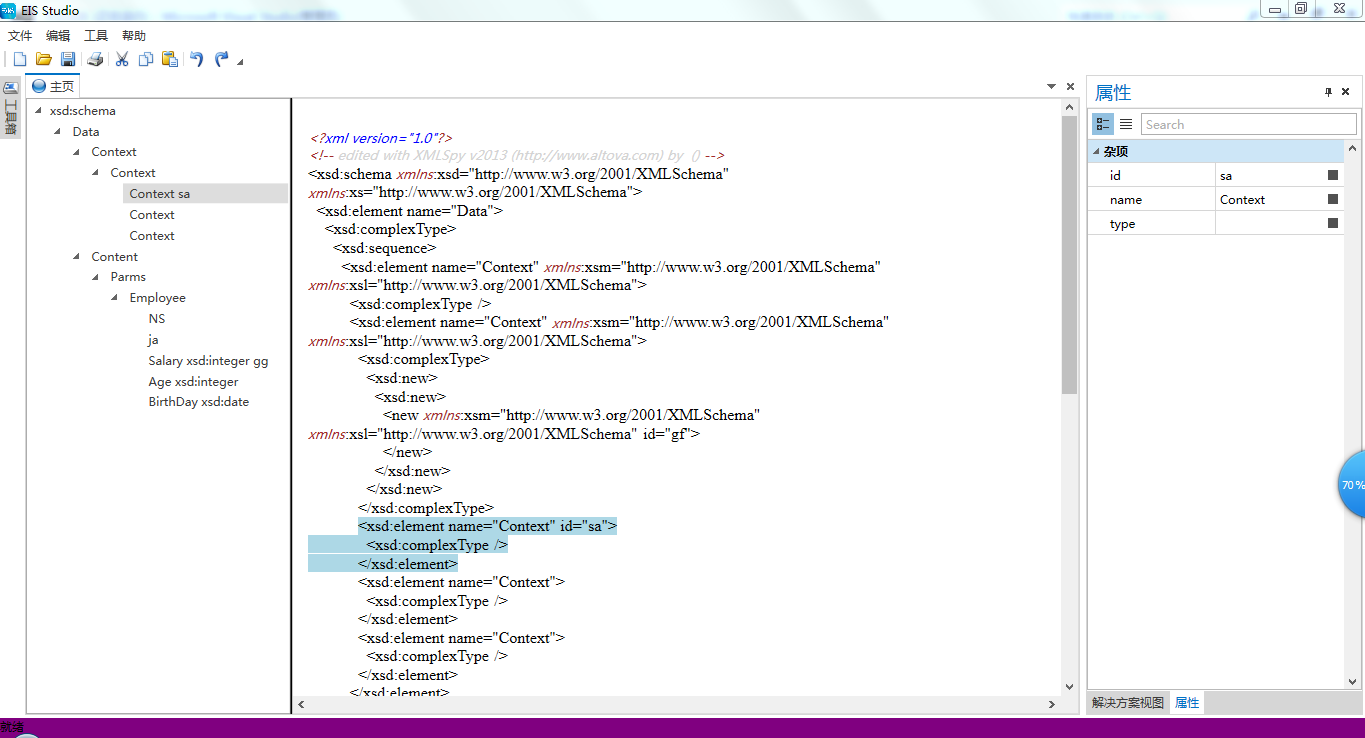Viewport: 1365px width, 738px height.
Task: Collapse the Content tree node
Action: (78, 257)
